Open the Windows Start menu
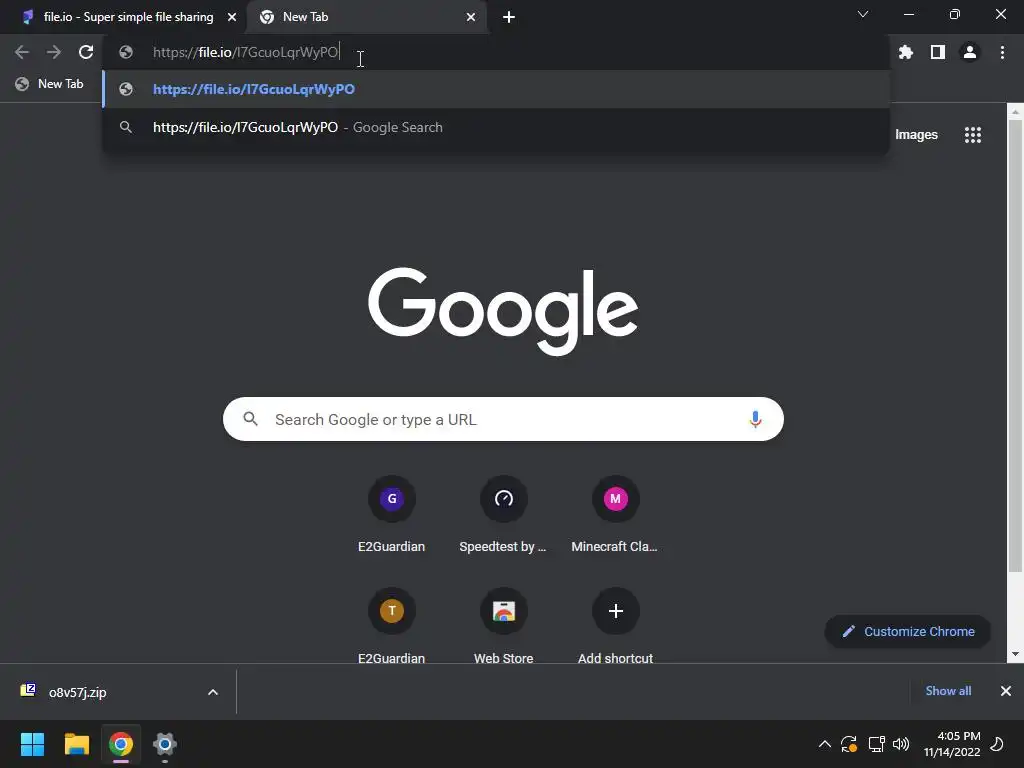The height and width of the screenshot is (768, 1024). [32, 744]
